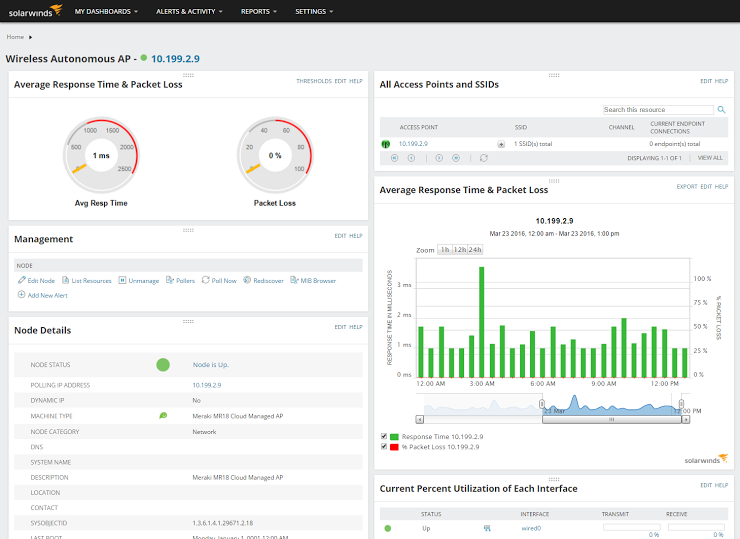The width and height of the screenshot is (740, 539).
Task: Open the My Dashboards dropdown menu
Action: (x=106, y=11)
